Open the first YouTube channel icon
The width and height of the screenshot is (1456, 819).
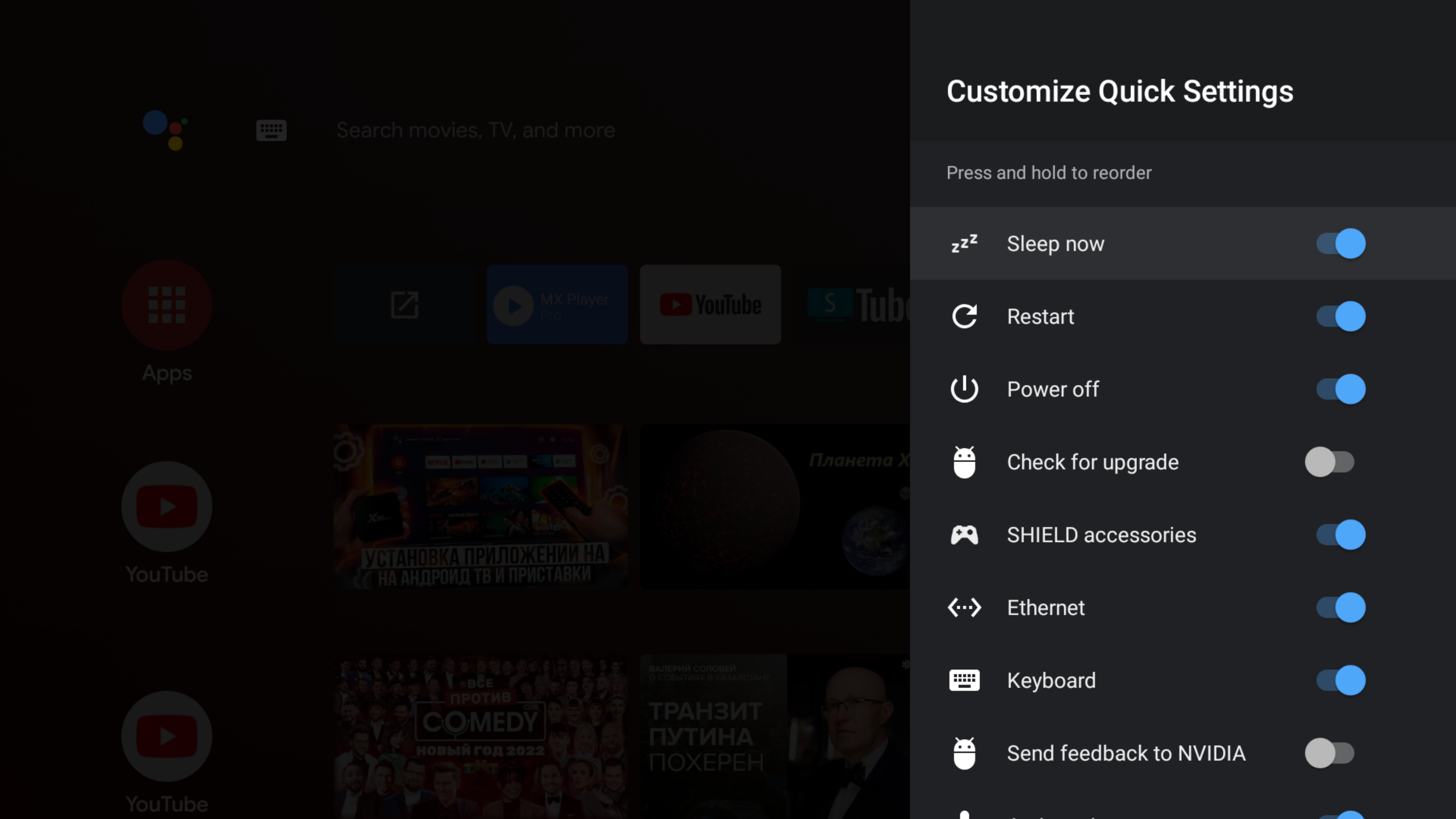click(167, 507)
